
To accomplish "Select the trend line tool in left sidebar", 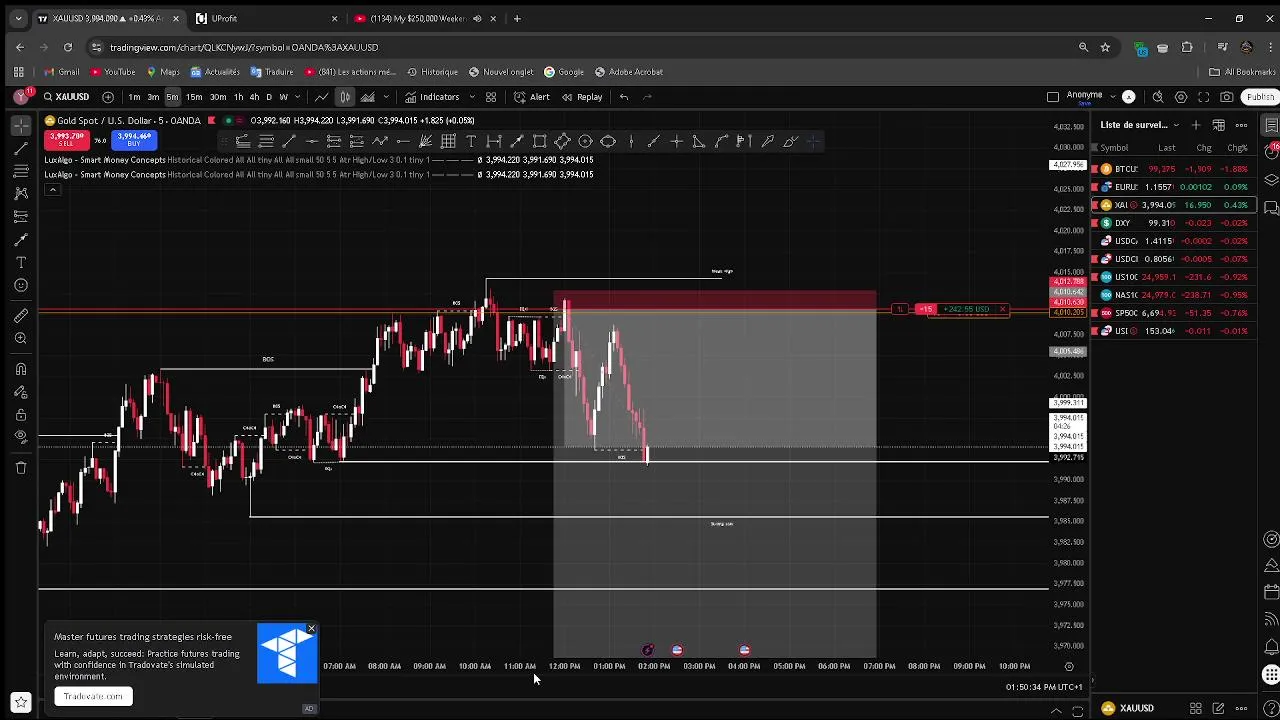I will click(x=21, y=148).
